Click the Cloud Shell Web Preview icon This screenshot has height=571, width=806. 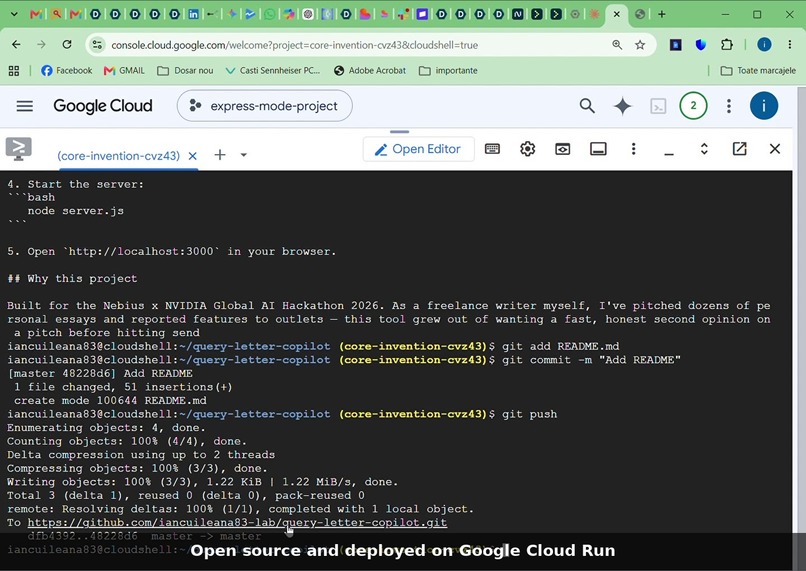562,149
